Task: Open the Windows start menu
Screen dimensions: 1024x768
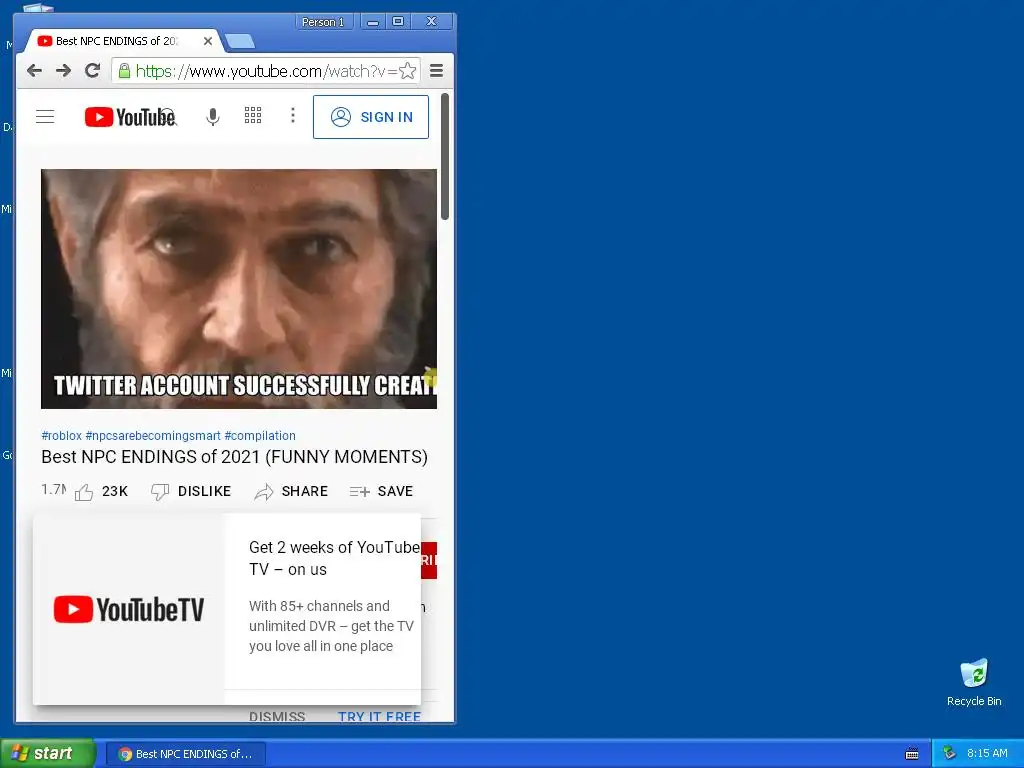Action: [x=47, y=754]
